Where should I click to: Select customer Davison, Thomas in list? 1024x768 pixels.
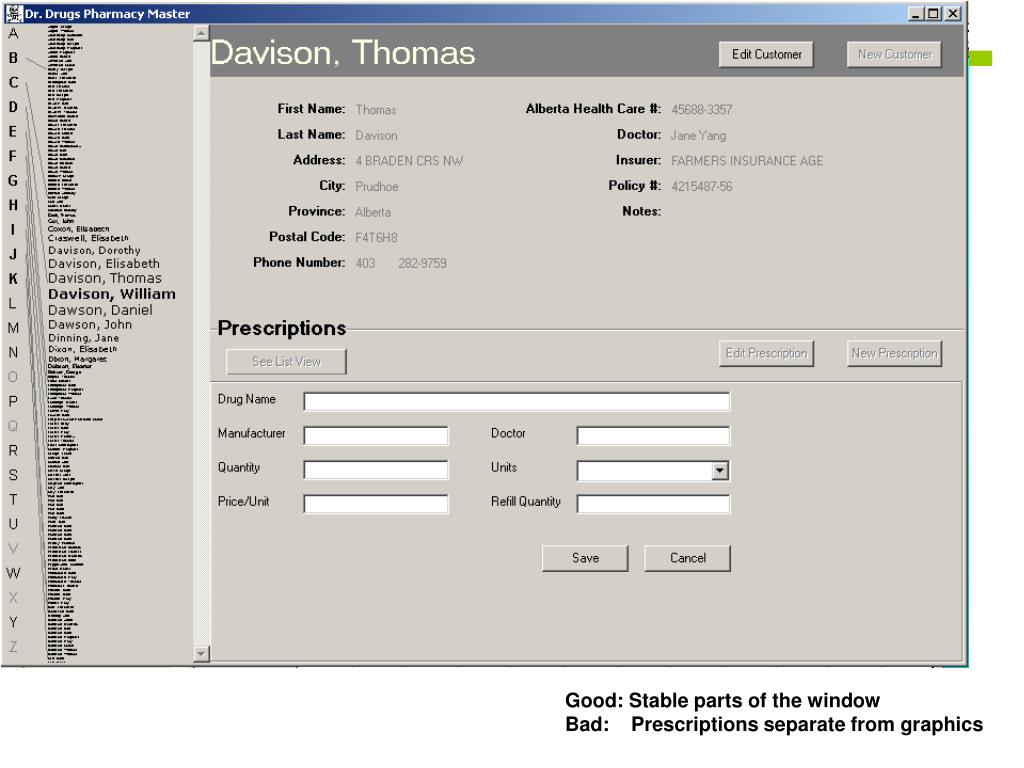tap(104, 278)
